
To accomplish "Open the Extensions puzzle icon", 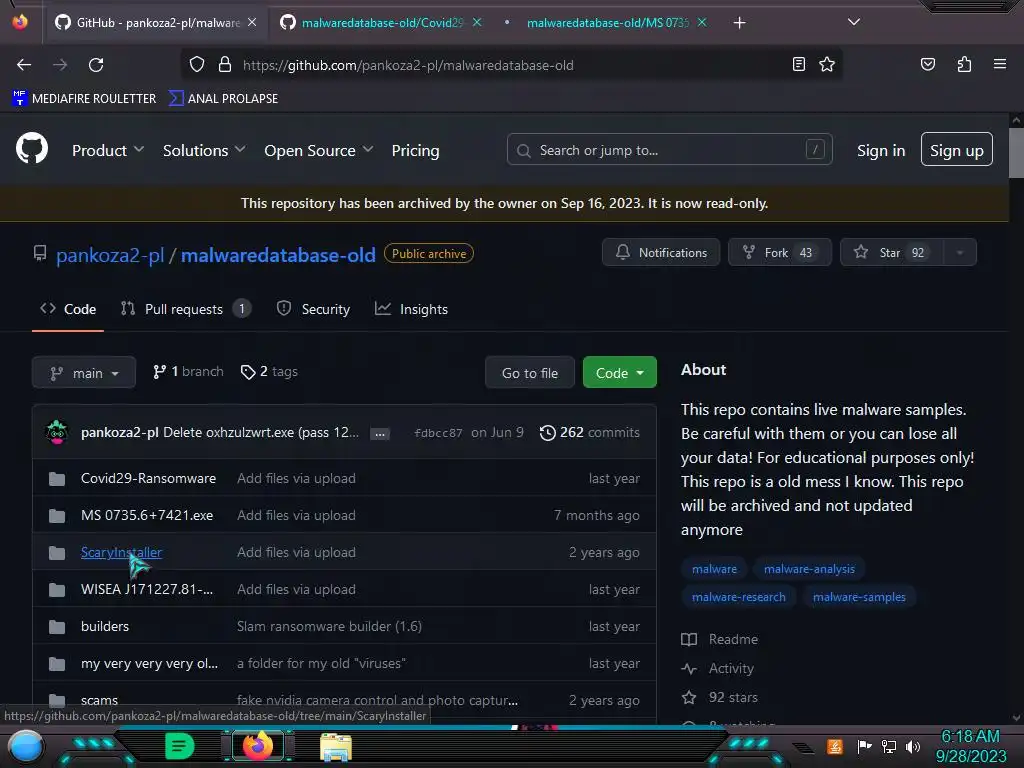I will pyautogui.click(x=964, y=64).
